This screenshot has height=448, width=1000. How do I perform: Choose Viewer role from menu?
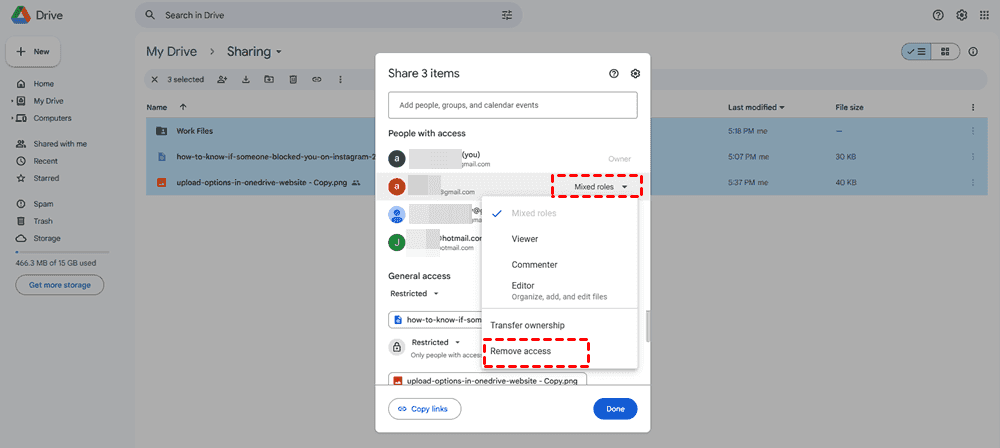tap(560, 239)
